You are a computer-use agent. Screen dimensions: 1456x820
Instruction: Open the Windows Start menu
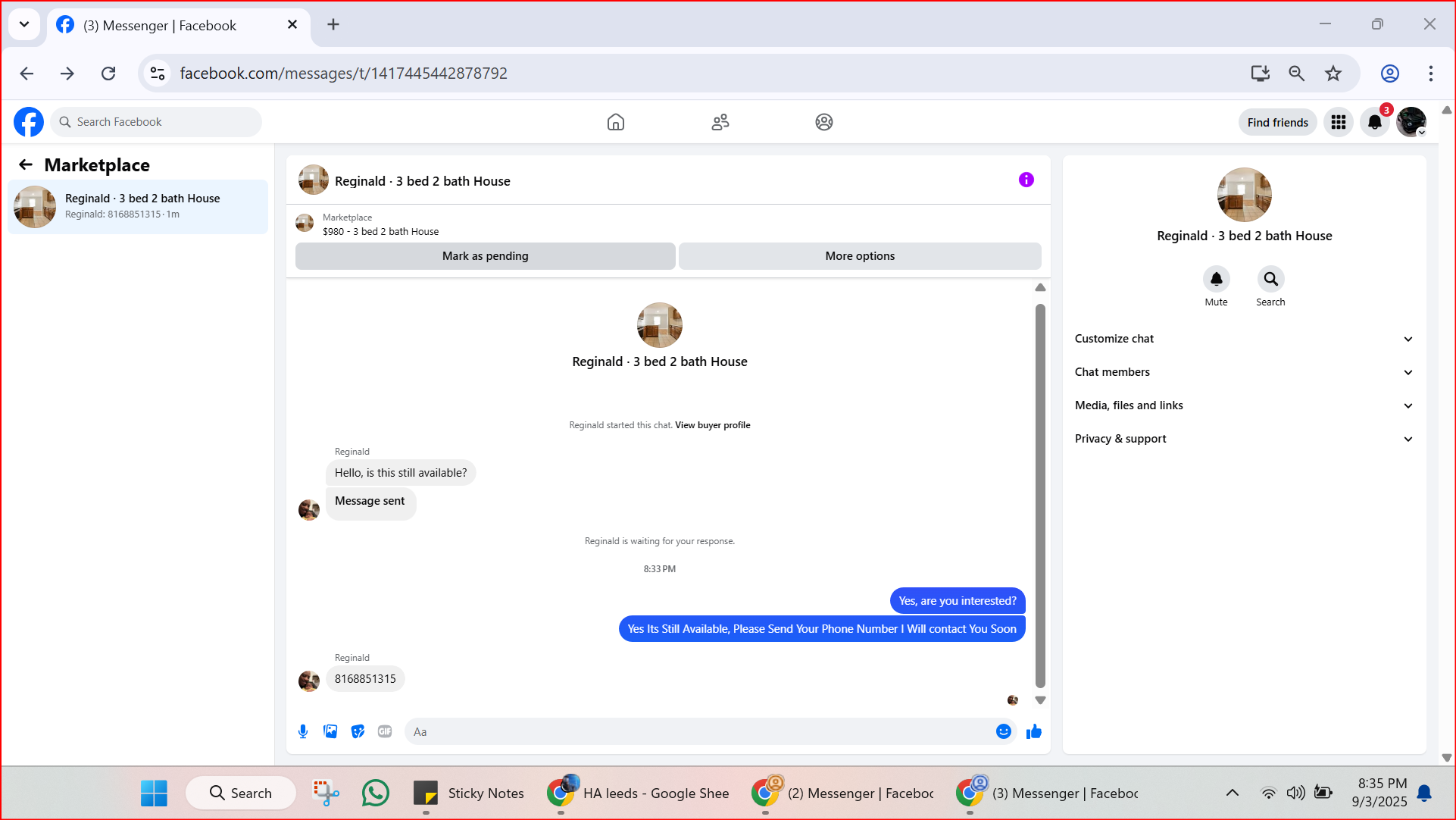tap(155, 793)
